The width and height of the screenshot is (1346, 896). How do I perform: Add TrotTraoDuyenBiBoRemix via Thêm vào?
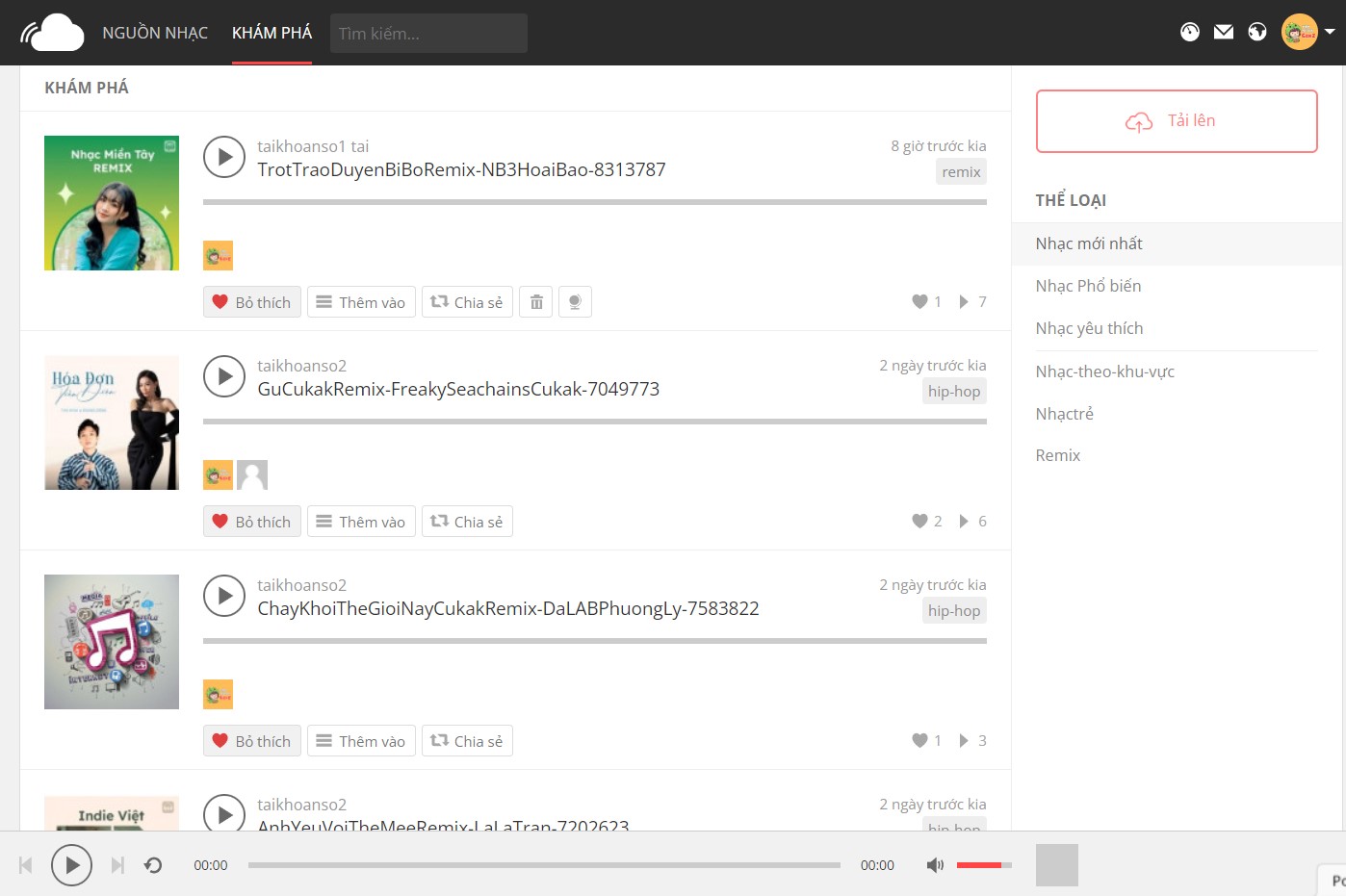[361, 302]
